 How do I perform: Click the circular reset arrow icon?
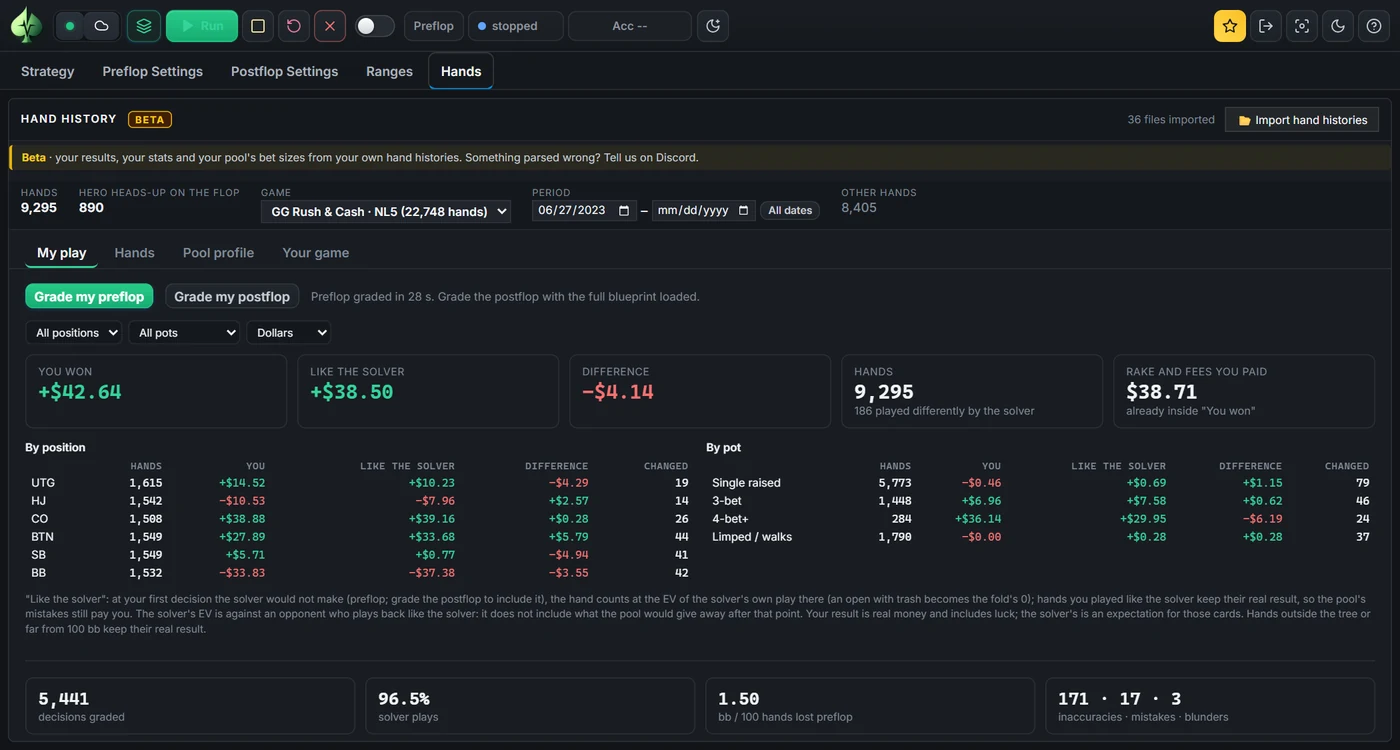(294, 26)
